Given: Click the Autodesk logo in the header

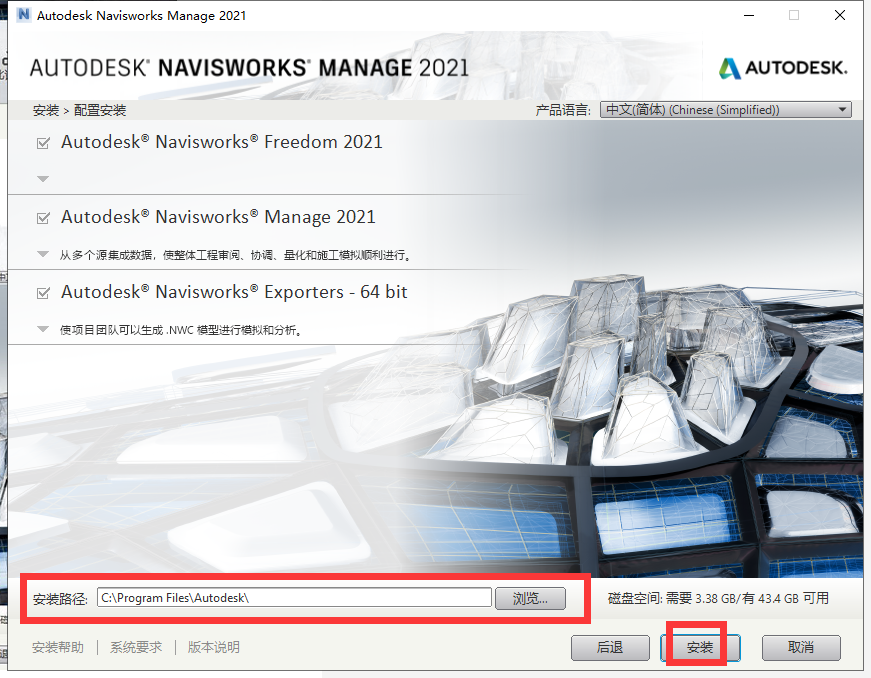Looking at the screenshot, I should coord(782,68).
